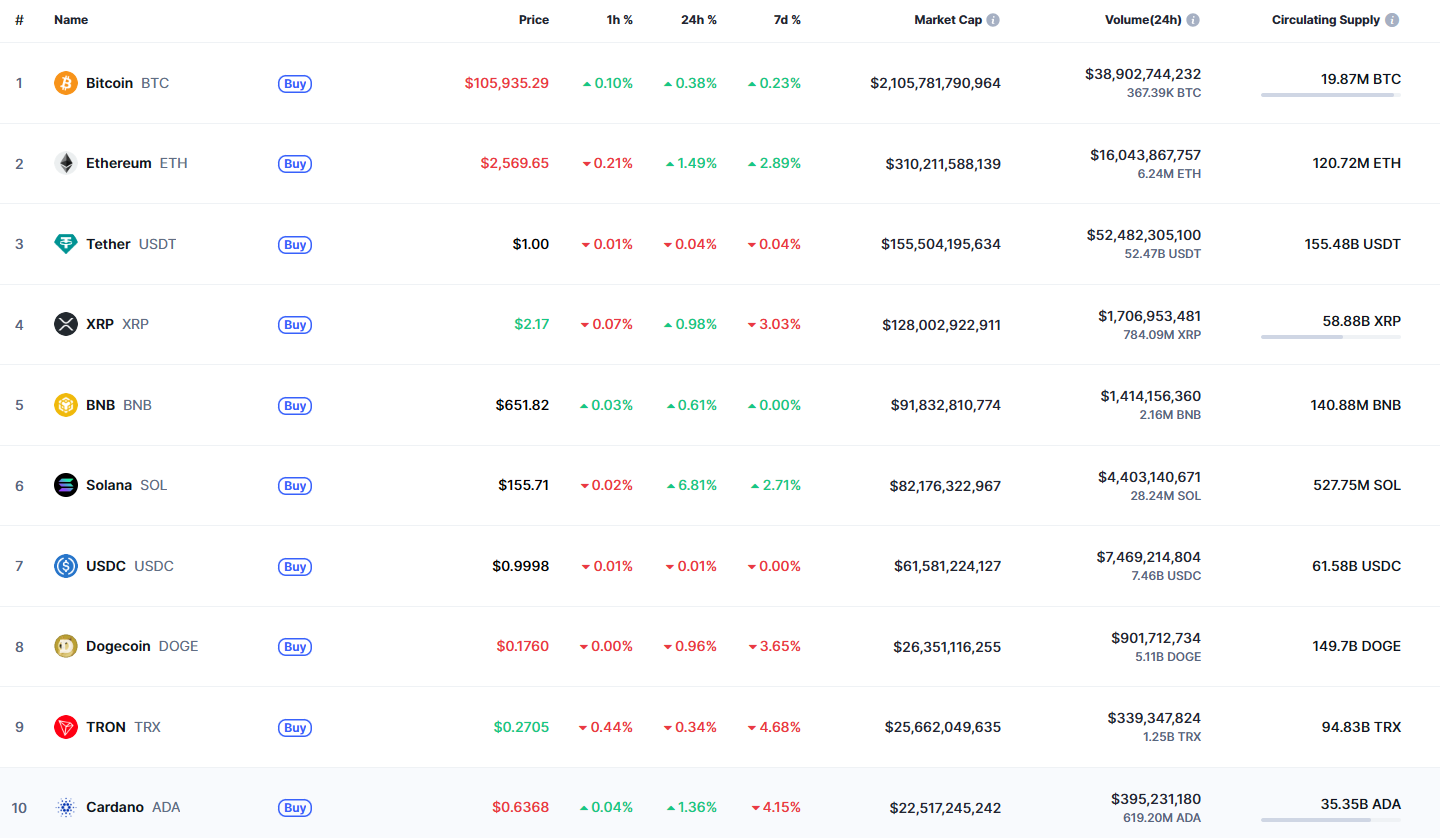This screenshot has height=838, width=1440.
Task: Click the Dogecoin logo icon
Action: click(65, 646)
